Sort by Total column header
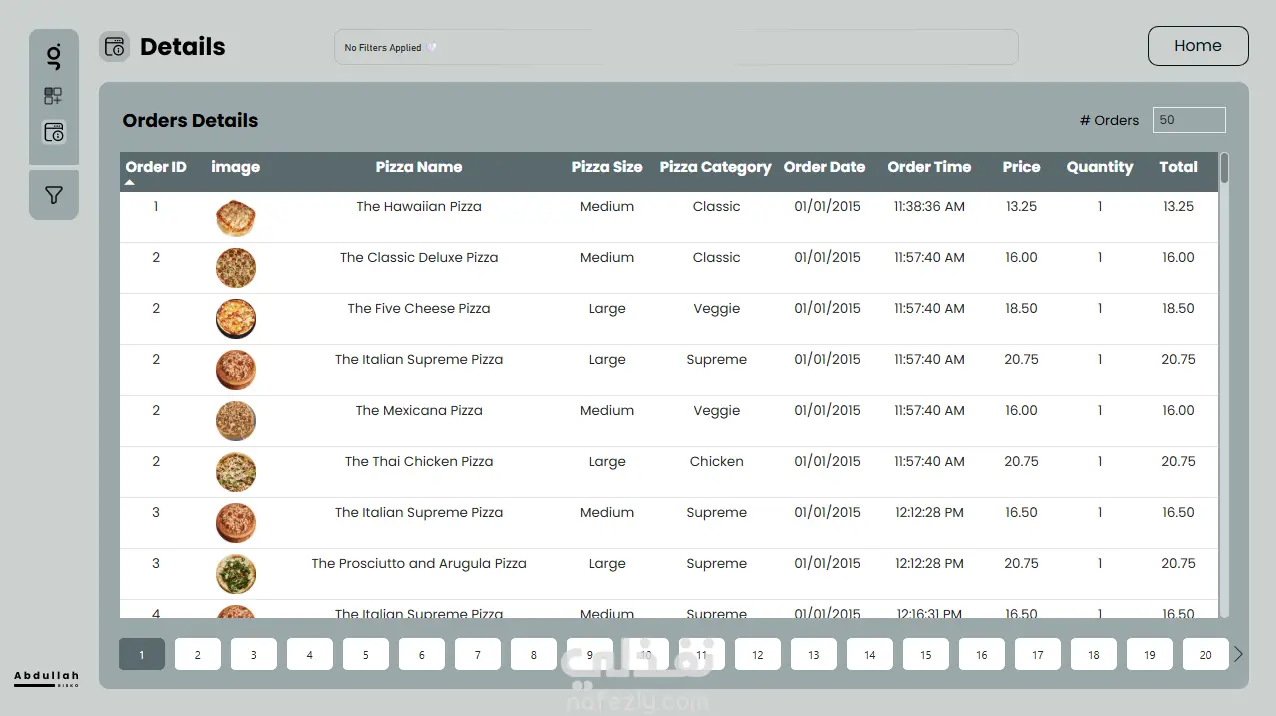The width and height of the screenshot is (1276, 716). pos(1179,167)
